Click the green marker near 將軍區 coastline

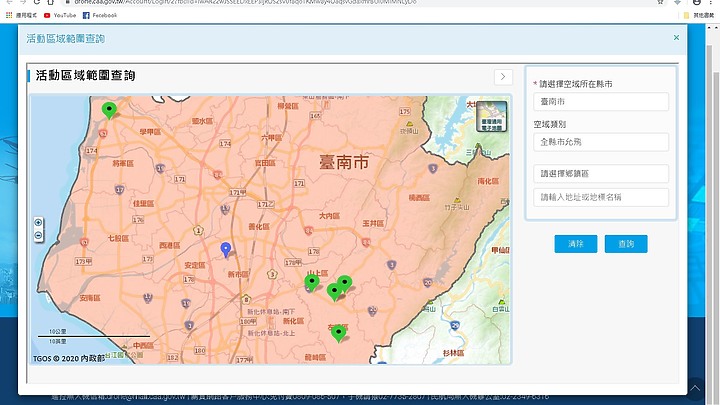[x=109, y=110]
